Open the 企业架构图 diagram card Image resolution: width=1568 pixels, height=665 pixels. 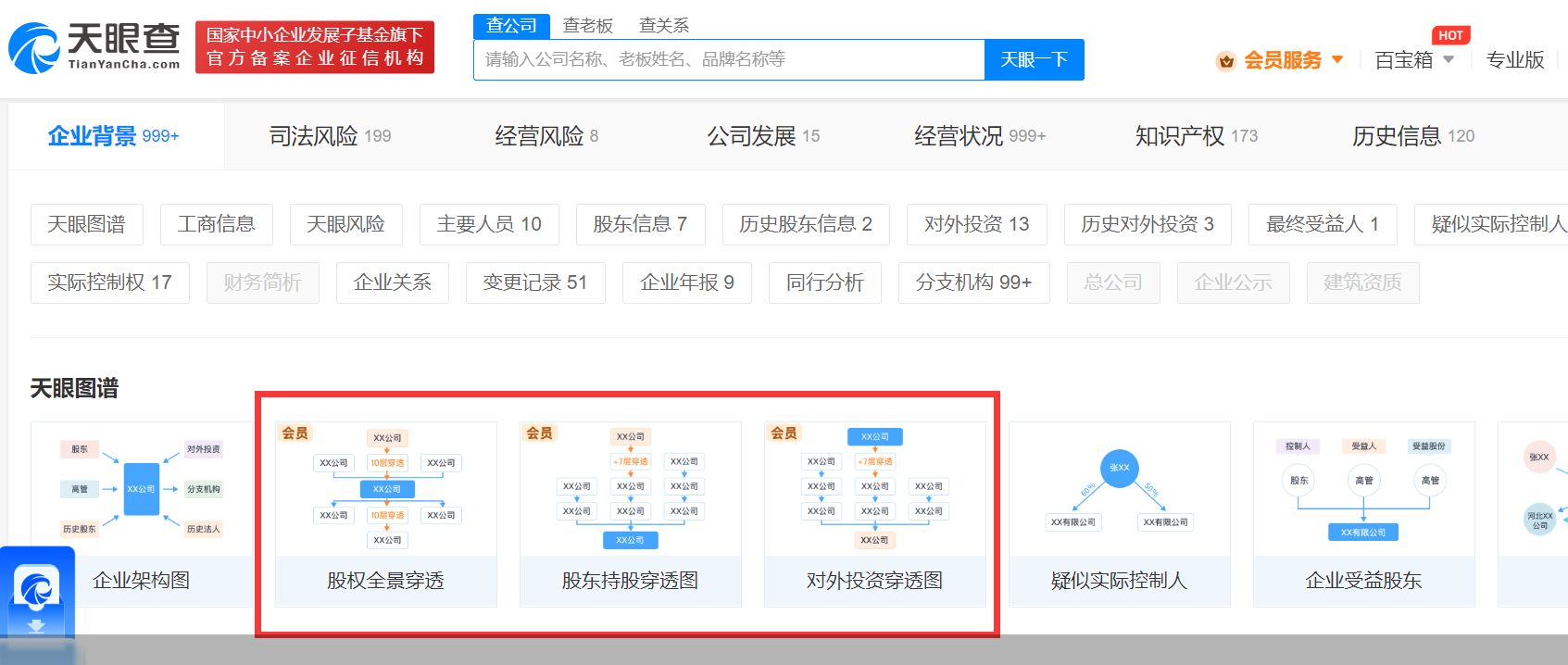point(142,515)
